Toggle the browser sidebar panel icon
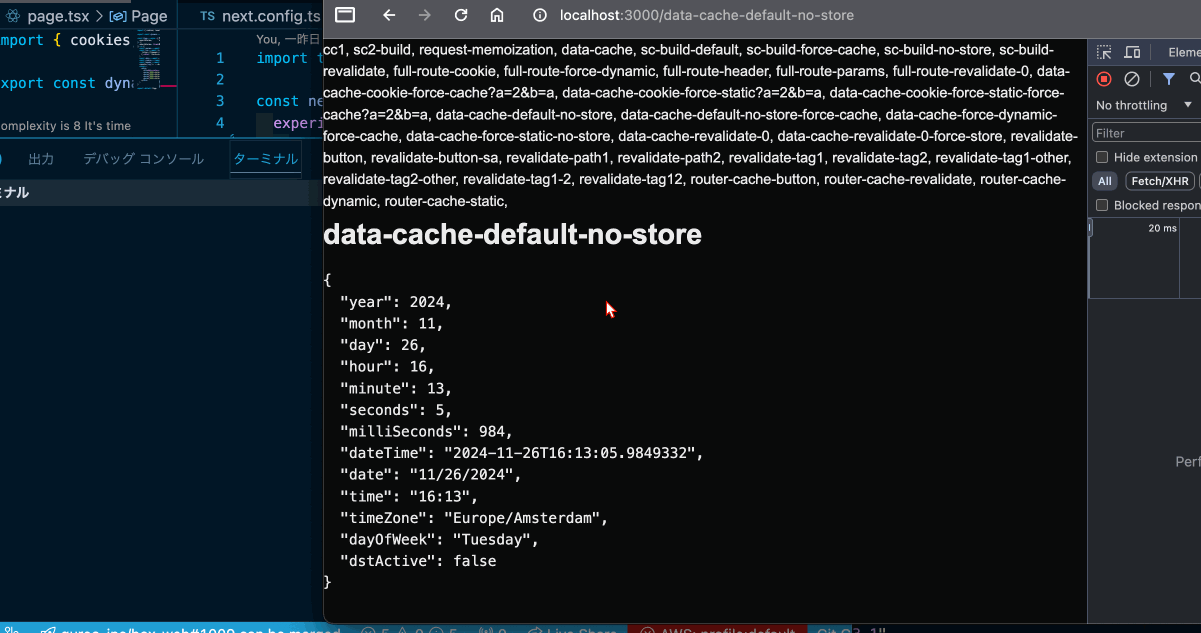Screen dimensions: 1201x633 pos(345,15)
